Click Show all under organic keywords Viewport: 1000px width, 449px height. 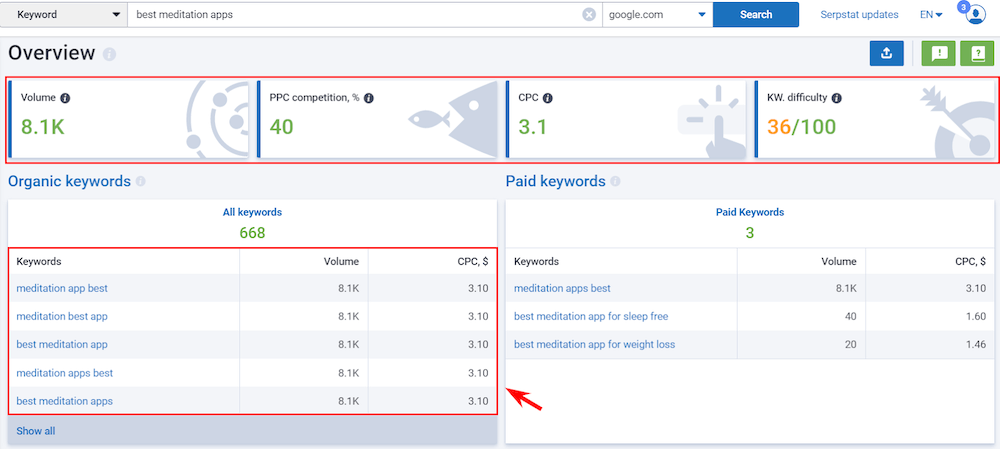click(36, 431)
